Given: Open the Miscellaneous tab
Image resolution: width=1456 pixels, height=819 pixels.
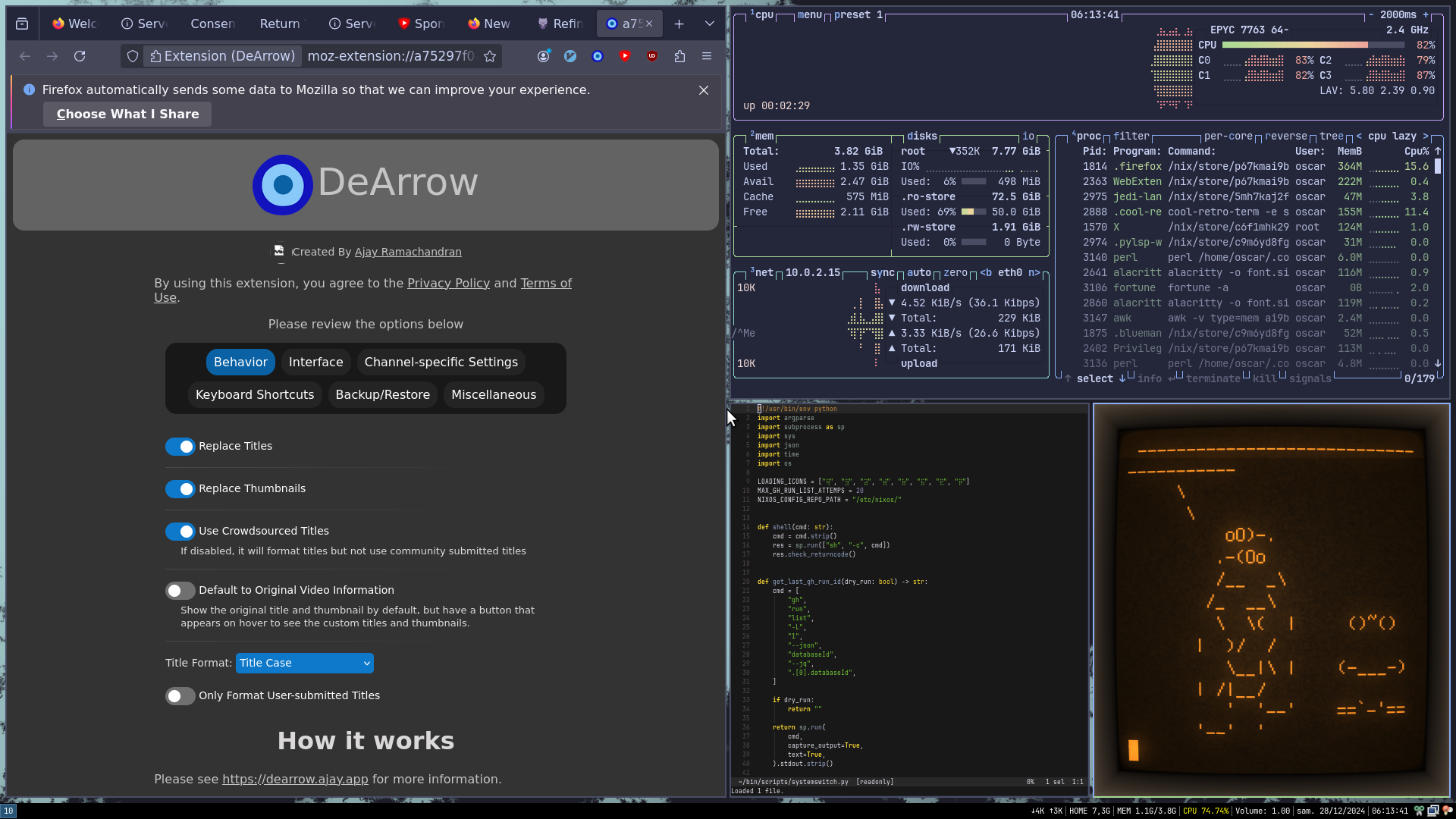Looking at the screenshot, I should coord(494,395).
